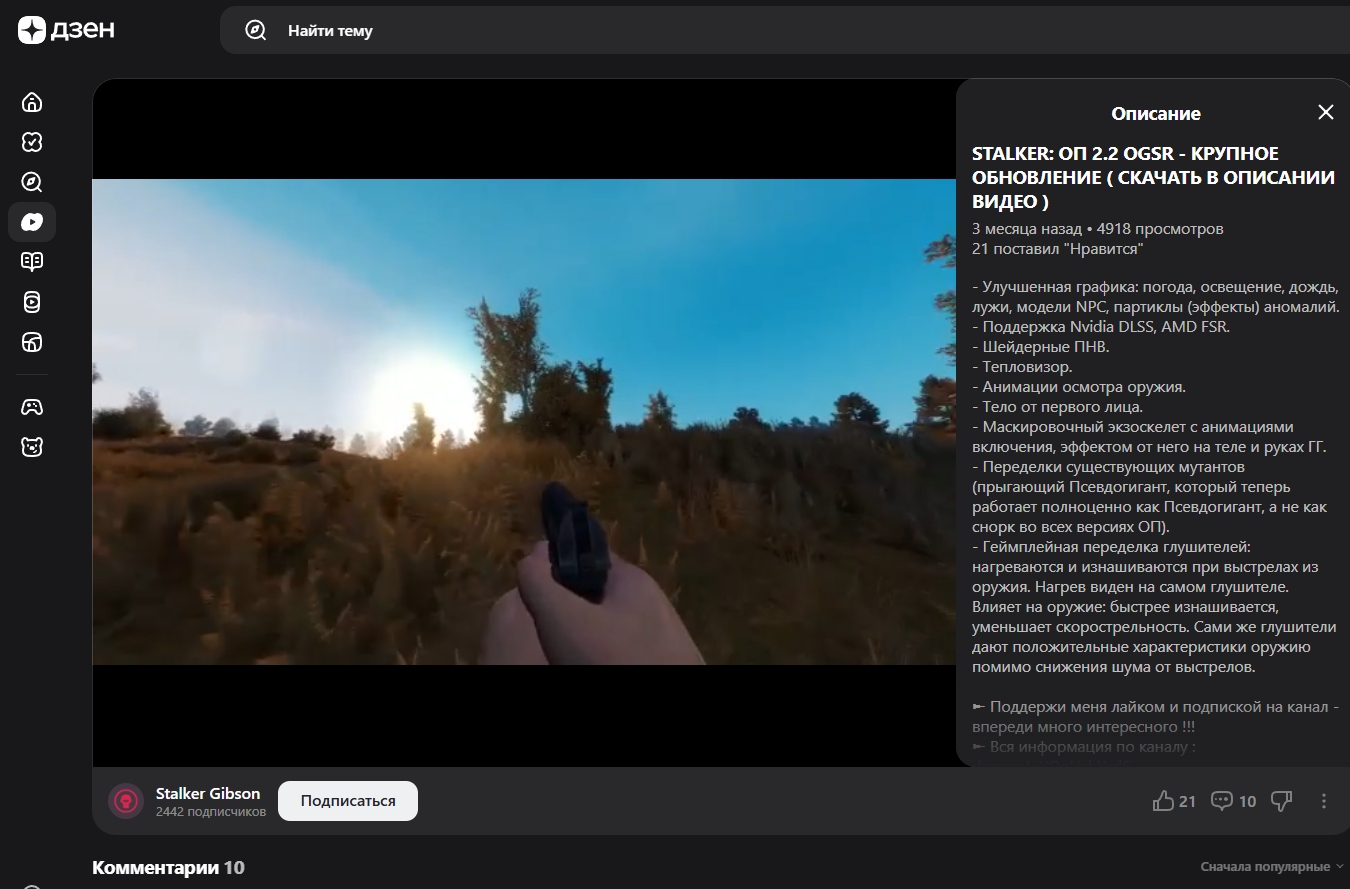This screenshot has height=889, width=1350.
Task: Click the "Шейдерные ПНВ" line
Action: (x=1041, y=347)
